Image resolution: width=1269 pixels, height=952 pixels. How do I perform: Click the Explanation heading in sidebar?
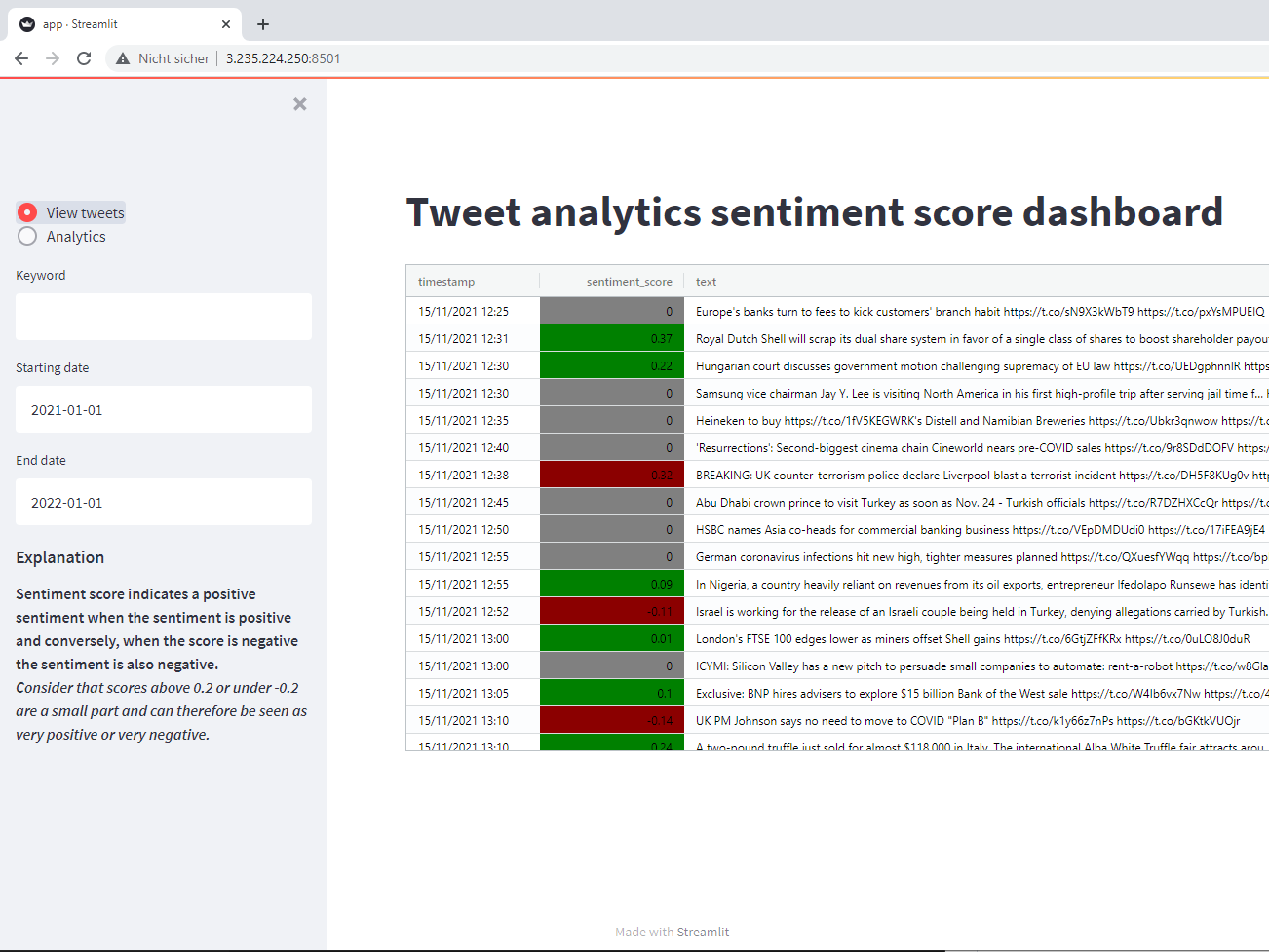[x=60, y=557]
